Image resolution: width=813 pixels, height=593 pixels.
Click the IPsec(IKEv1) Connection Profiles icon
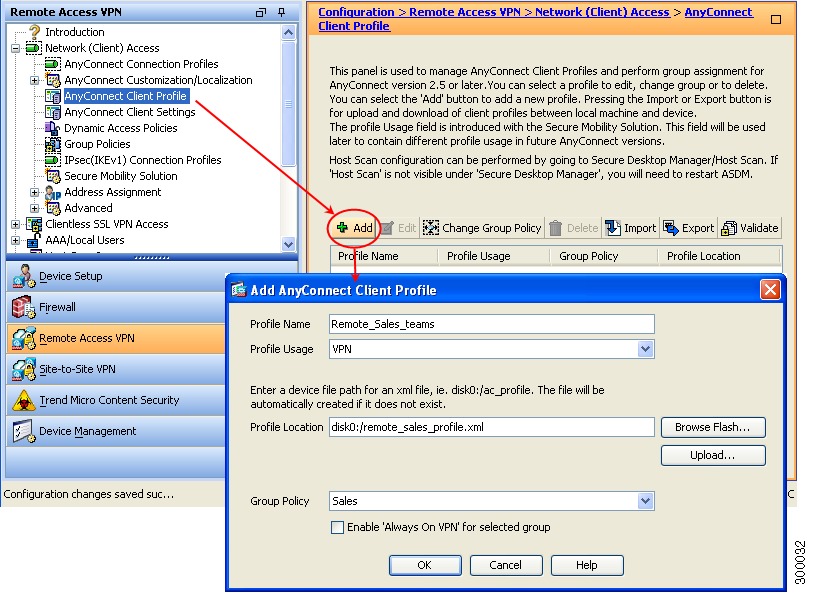coord(53,160)
